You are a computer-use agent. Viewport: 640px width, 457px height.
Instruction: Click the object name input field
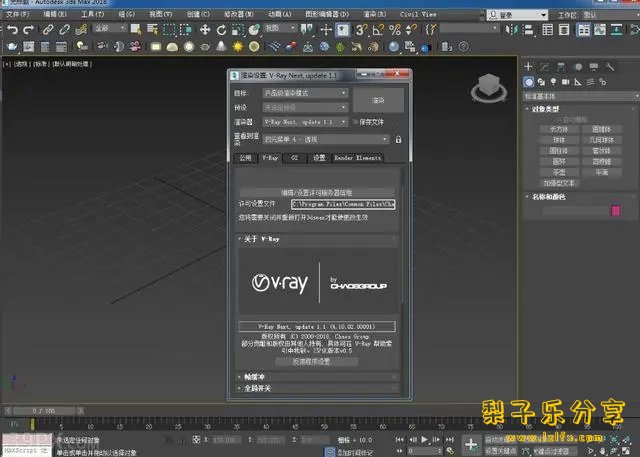575,211
